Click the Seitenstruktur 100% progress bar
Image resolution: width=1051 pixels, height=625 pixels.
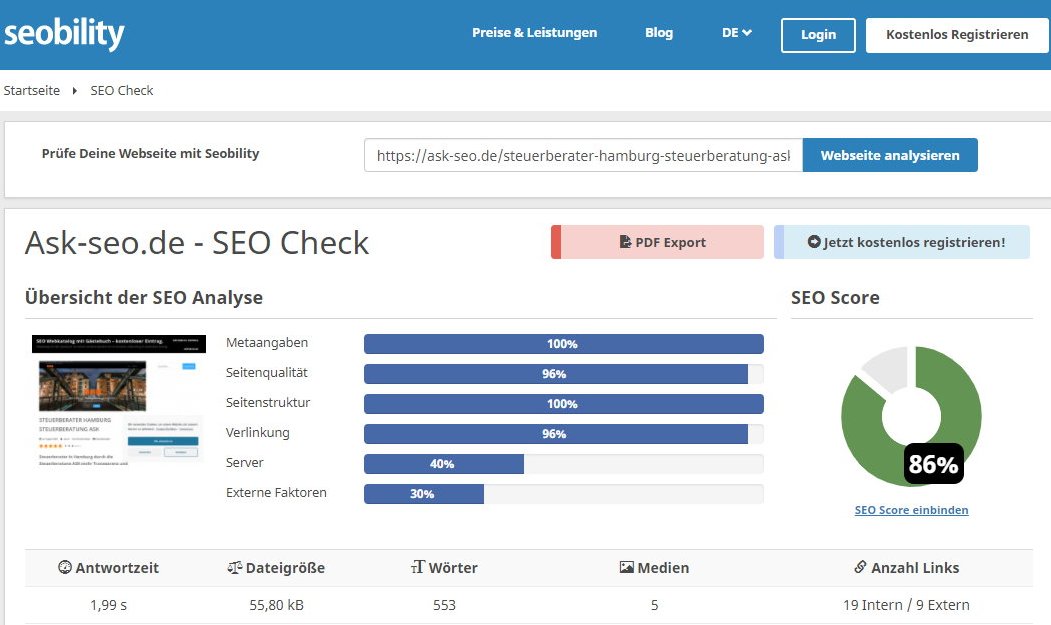click(564, 404)
